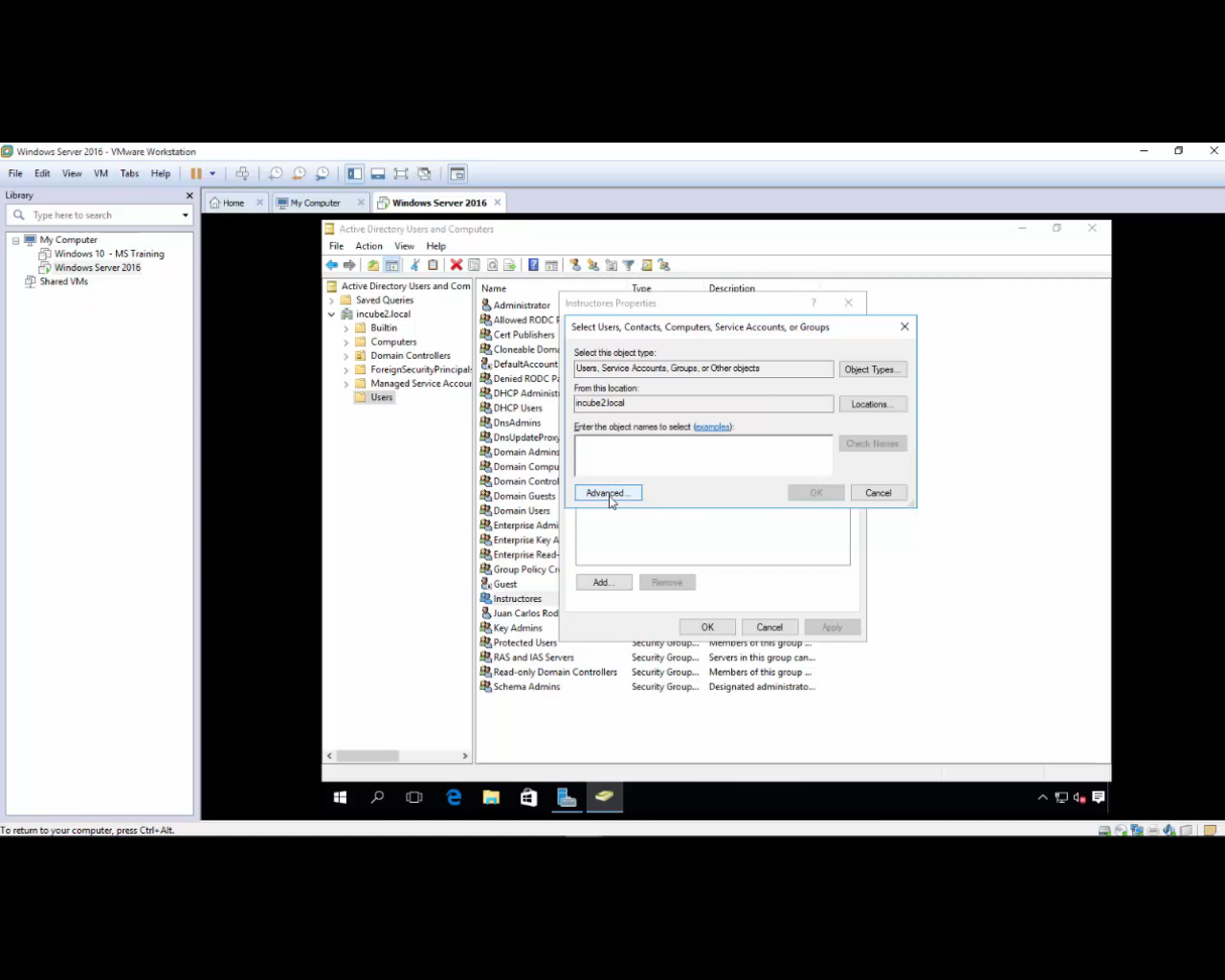Open VMware snapshot manager icon
The height and width of the screenshot is (980, 1225).
(323, 173)
